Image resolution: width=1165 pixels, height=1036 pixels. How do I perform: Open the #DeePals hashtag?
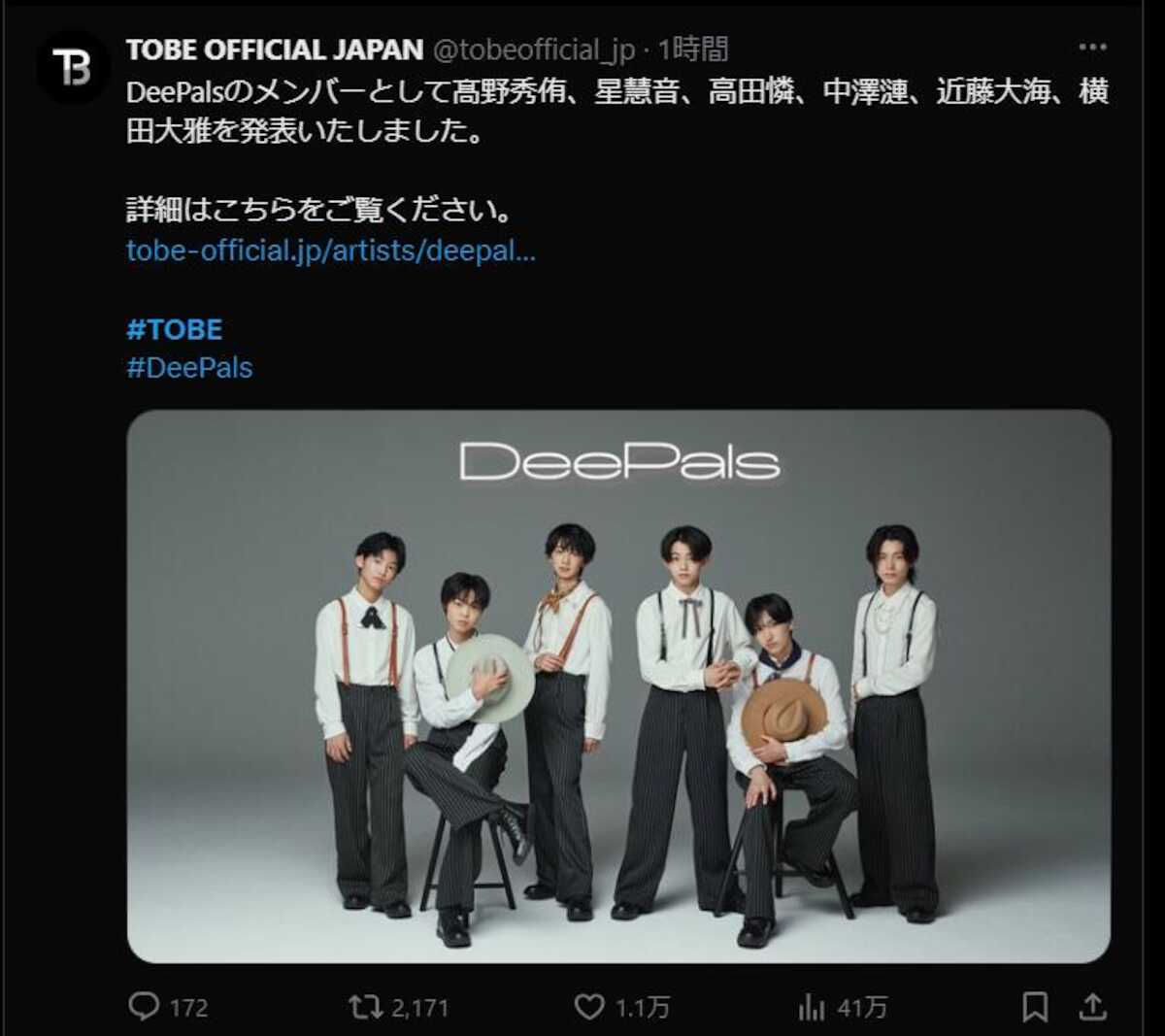click(x=189, y=368)
